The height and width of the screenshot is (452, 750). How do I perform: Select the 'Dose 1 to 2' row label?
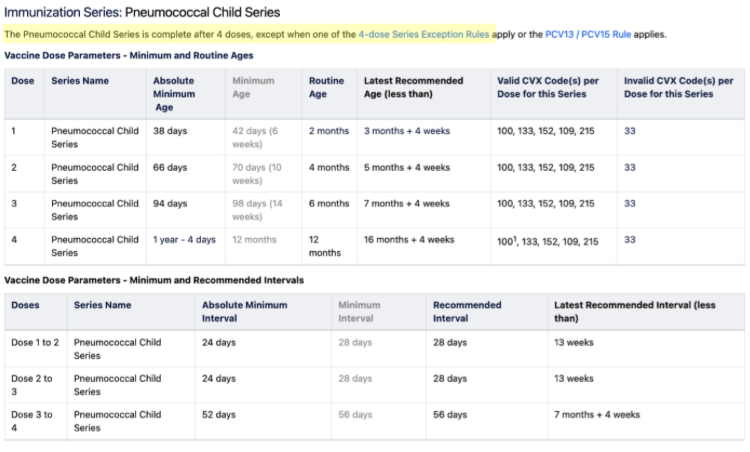click(35, 342)
